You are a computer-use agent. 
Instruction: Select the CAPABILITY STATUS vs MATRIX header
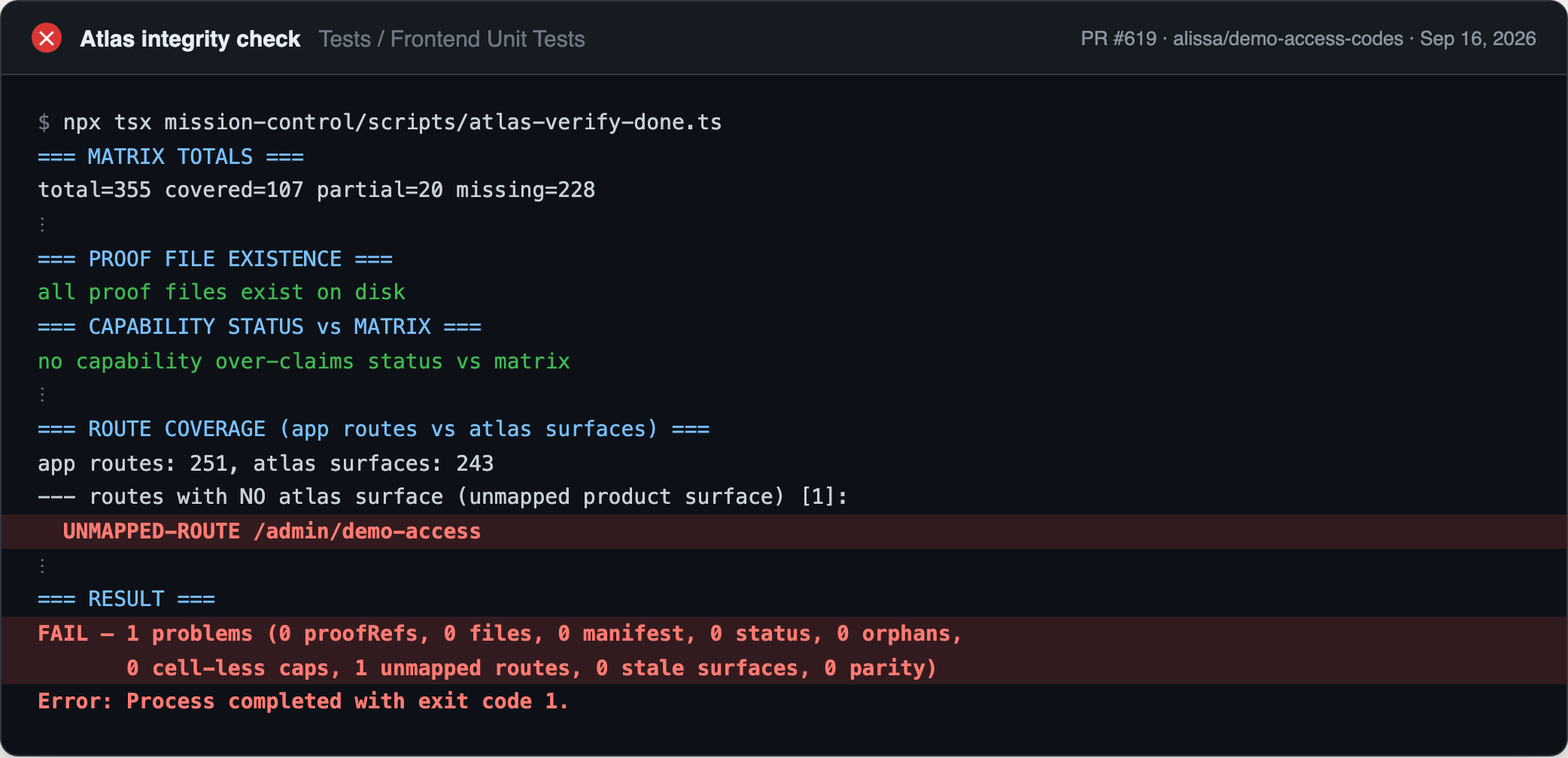[260, 326]
